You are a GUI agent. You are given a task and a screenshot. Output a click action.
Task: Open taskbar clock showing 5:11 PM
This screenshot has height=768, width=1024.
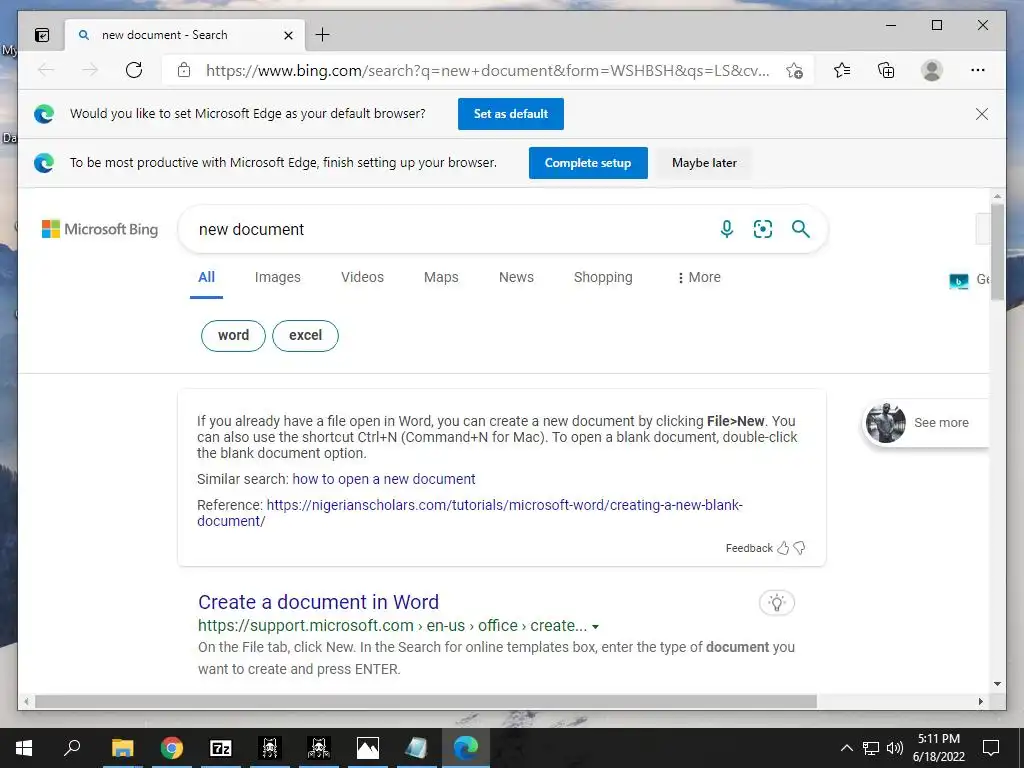click(939, 748)
